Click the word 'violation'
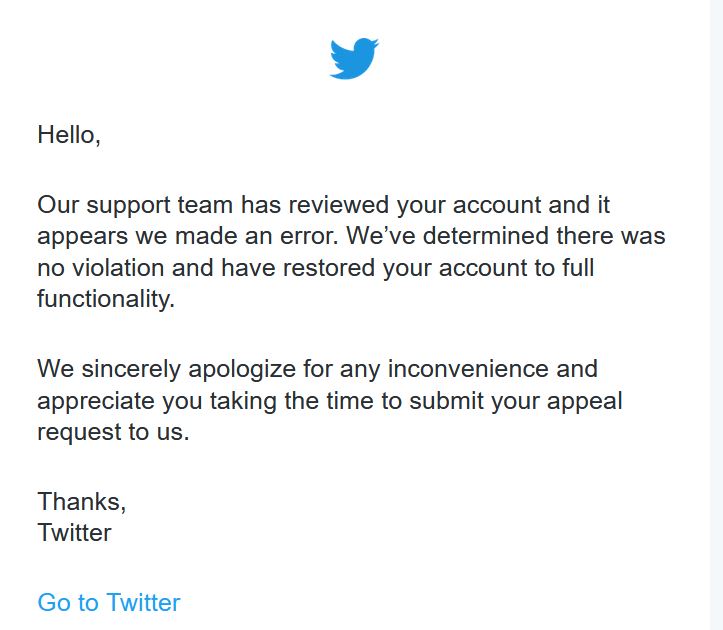This screenshot has height=630, width=723. pyautogui.click(x=118, y=268)
